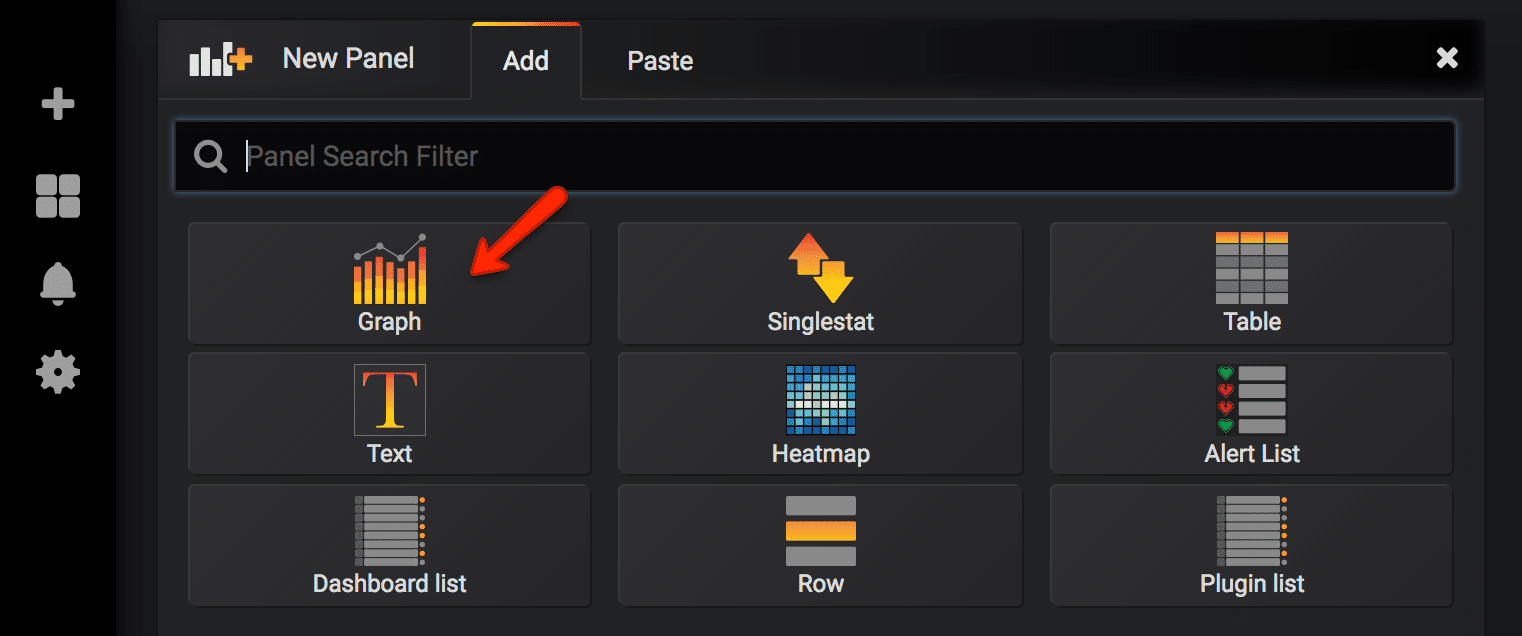Open the Alerting bell icon
The height and width of the screenshot is (636, 1522).
pos(57,284)
